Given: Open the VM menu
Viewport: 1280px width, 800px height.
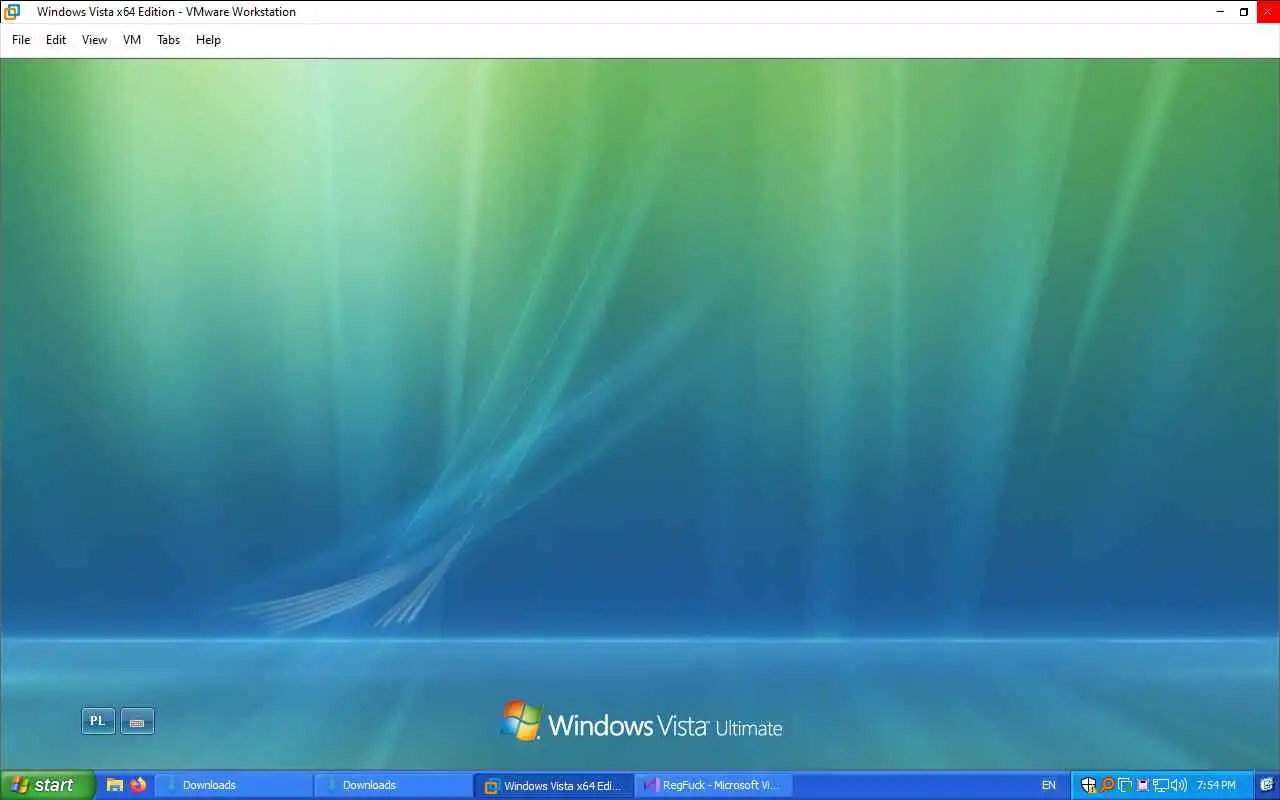Looking at the screenshot, I should [132, 40].
